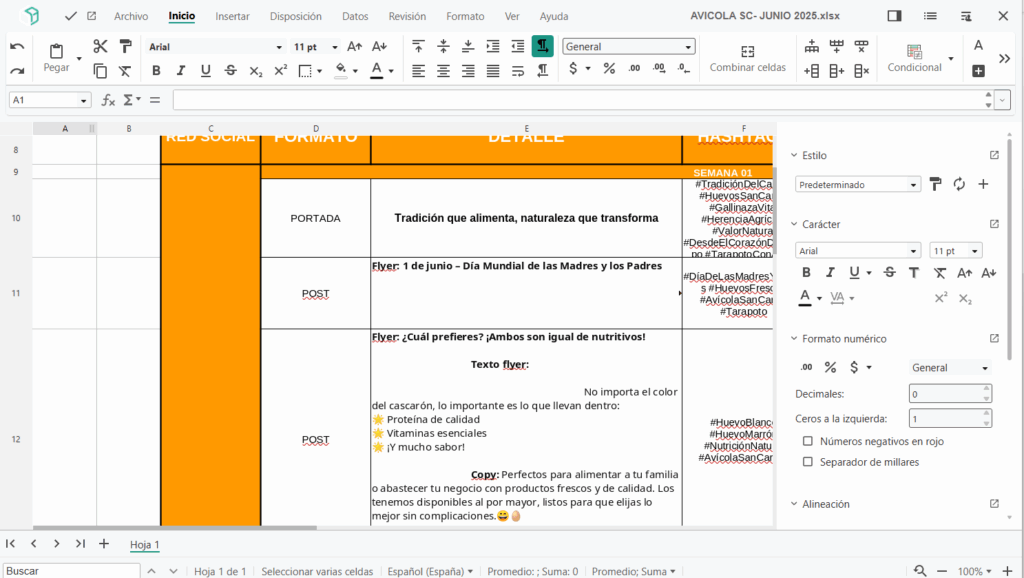
Task: Open the Datos menu tab
Action: point(354,16)
